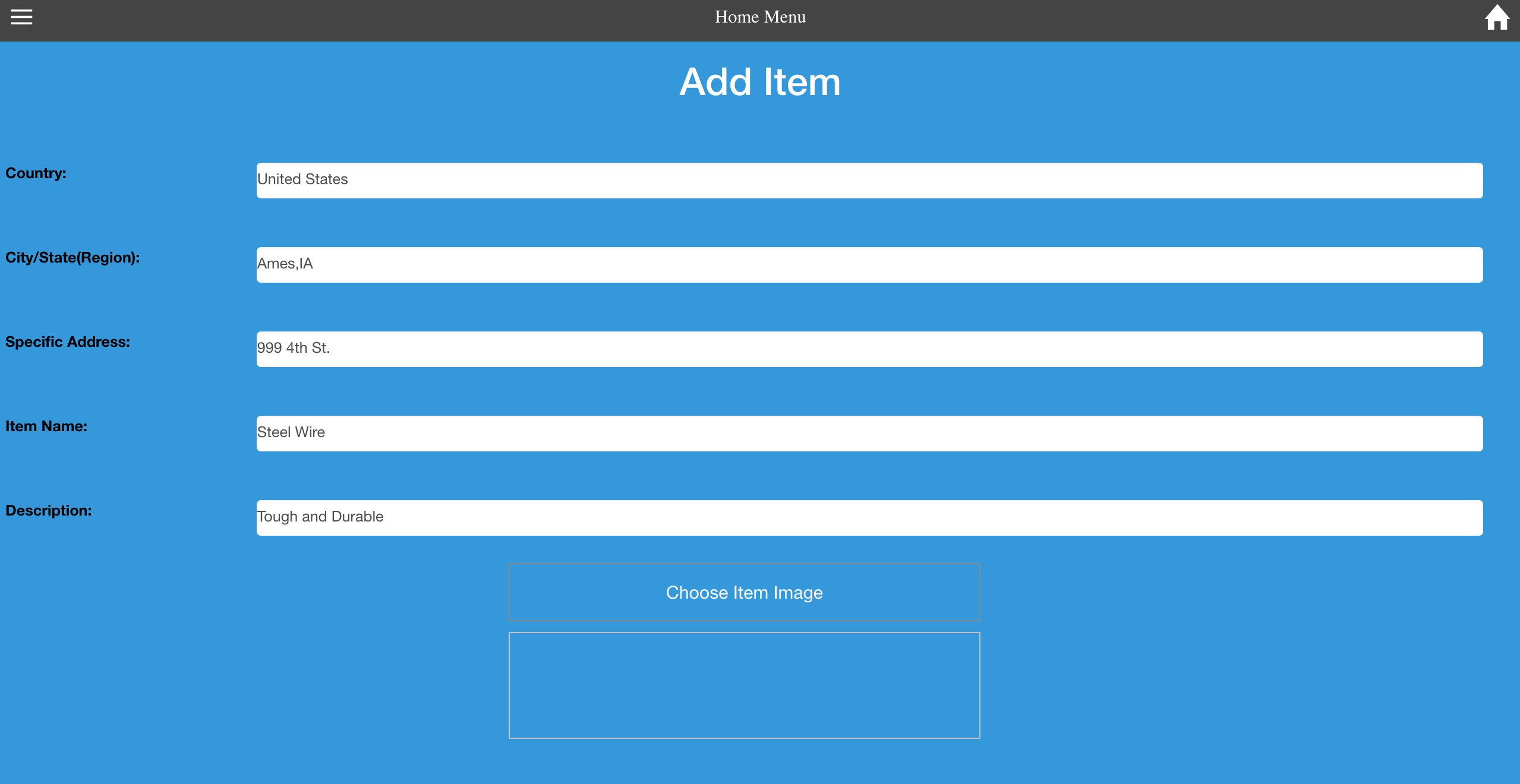Go to home via house icon
The image size is (1520, 784).
[x=1497, y=17]
